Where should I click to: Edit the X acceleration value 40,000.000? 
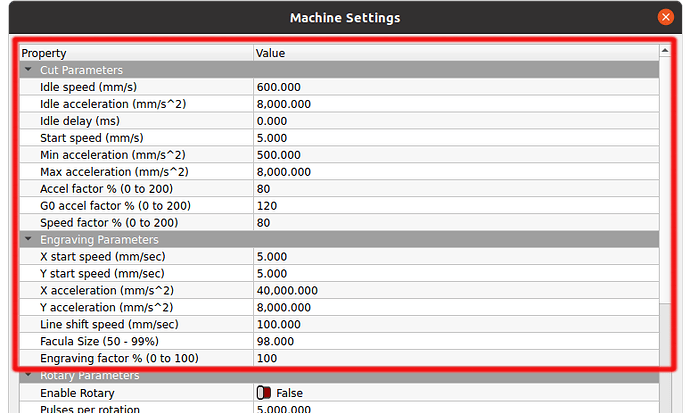click(455, 290)
